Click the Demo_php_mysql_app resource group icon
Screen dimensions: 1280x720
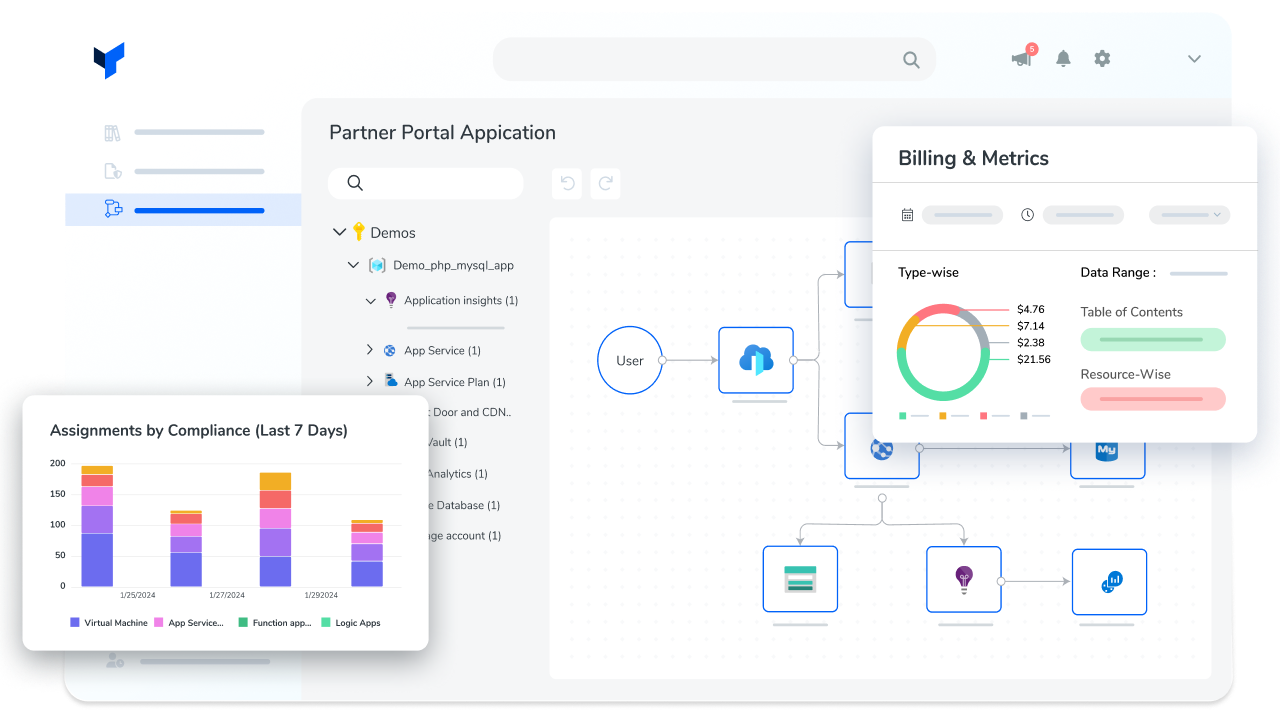377,266
